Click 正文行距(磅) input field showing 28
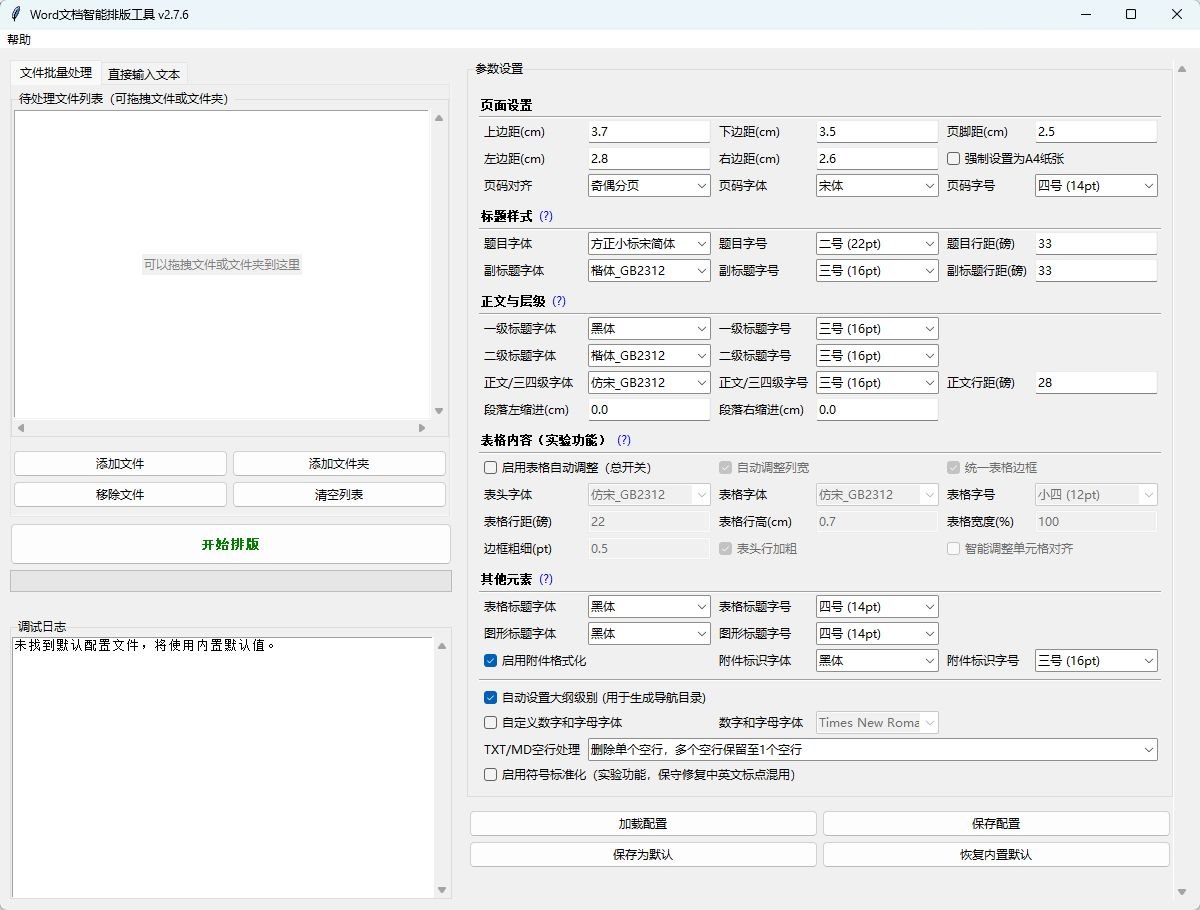 (1096, 383)
